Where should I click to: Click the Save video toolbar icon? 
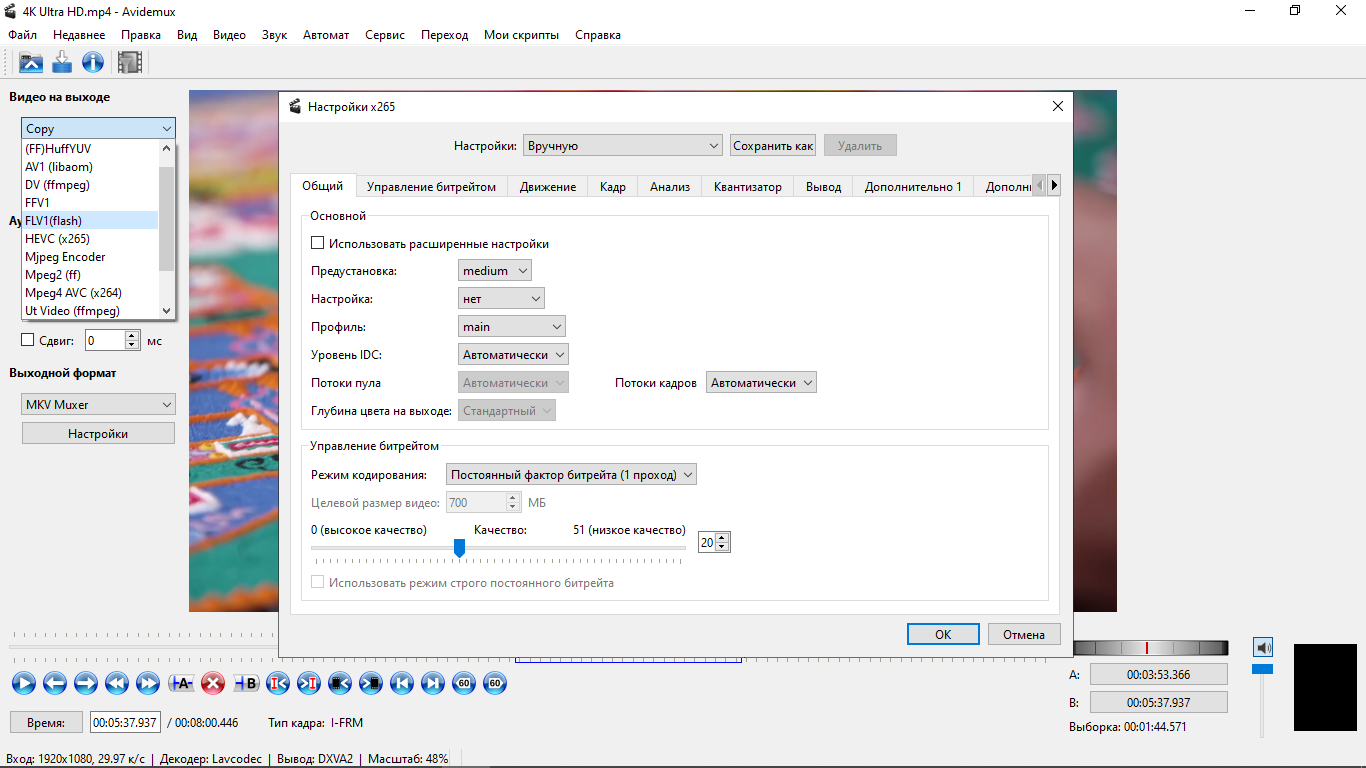[x=62, y=63]
